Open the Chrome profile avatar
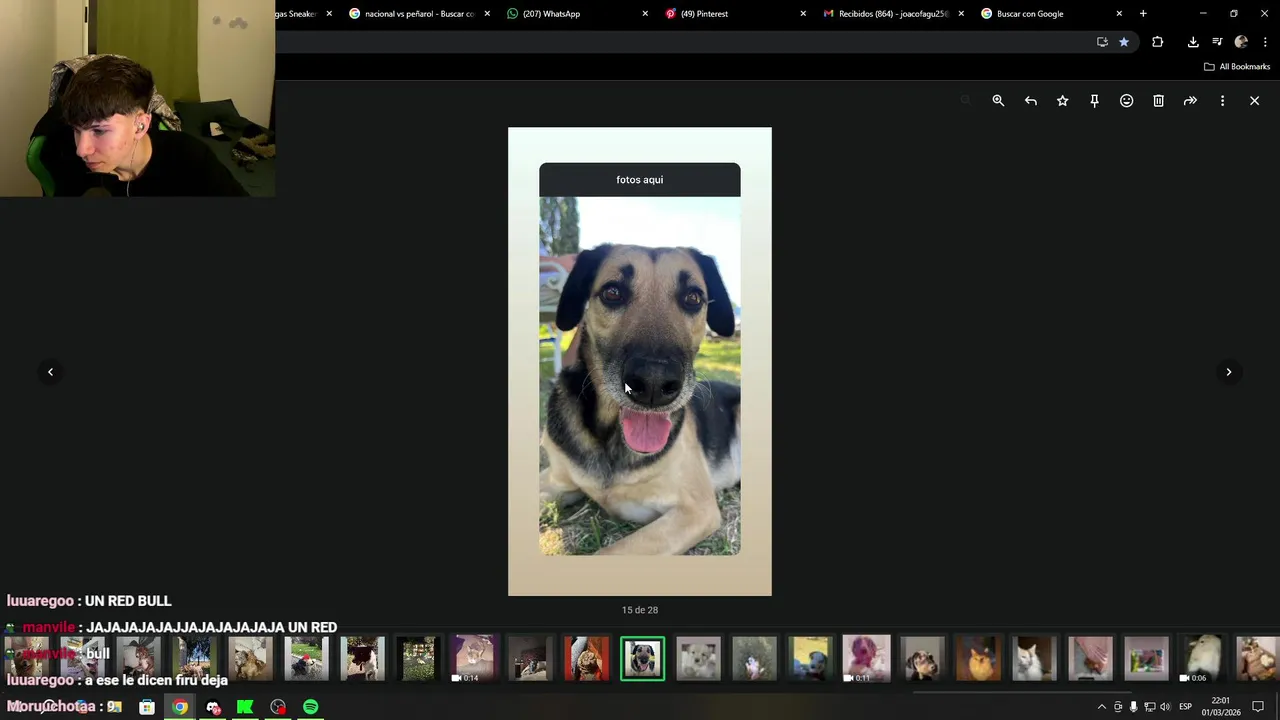Screen dimensions: 1280x720 click(x=1241, y=42)
